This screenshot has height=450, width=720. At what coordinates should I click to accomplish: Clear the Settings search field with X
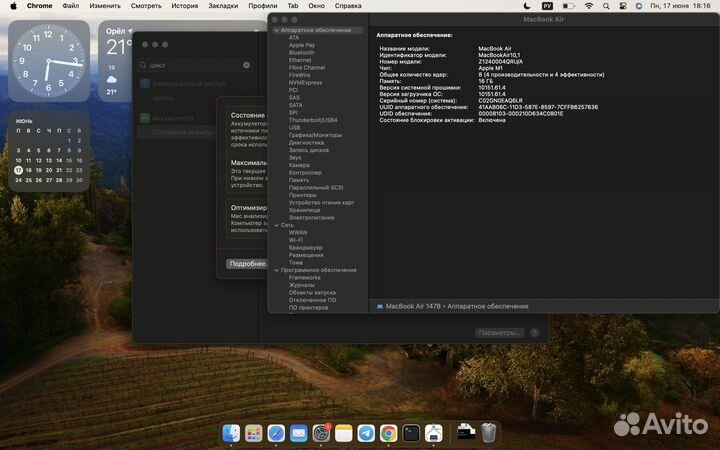(247, 65)
